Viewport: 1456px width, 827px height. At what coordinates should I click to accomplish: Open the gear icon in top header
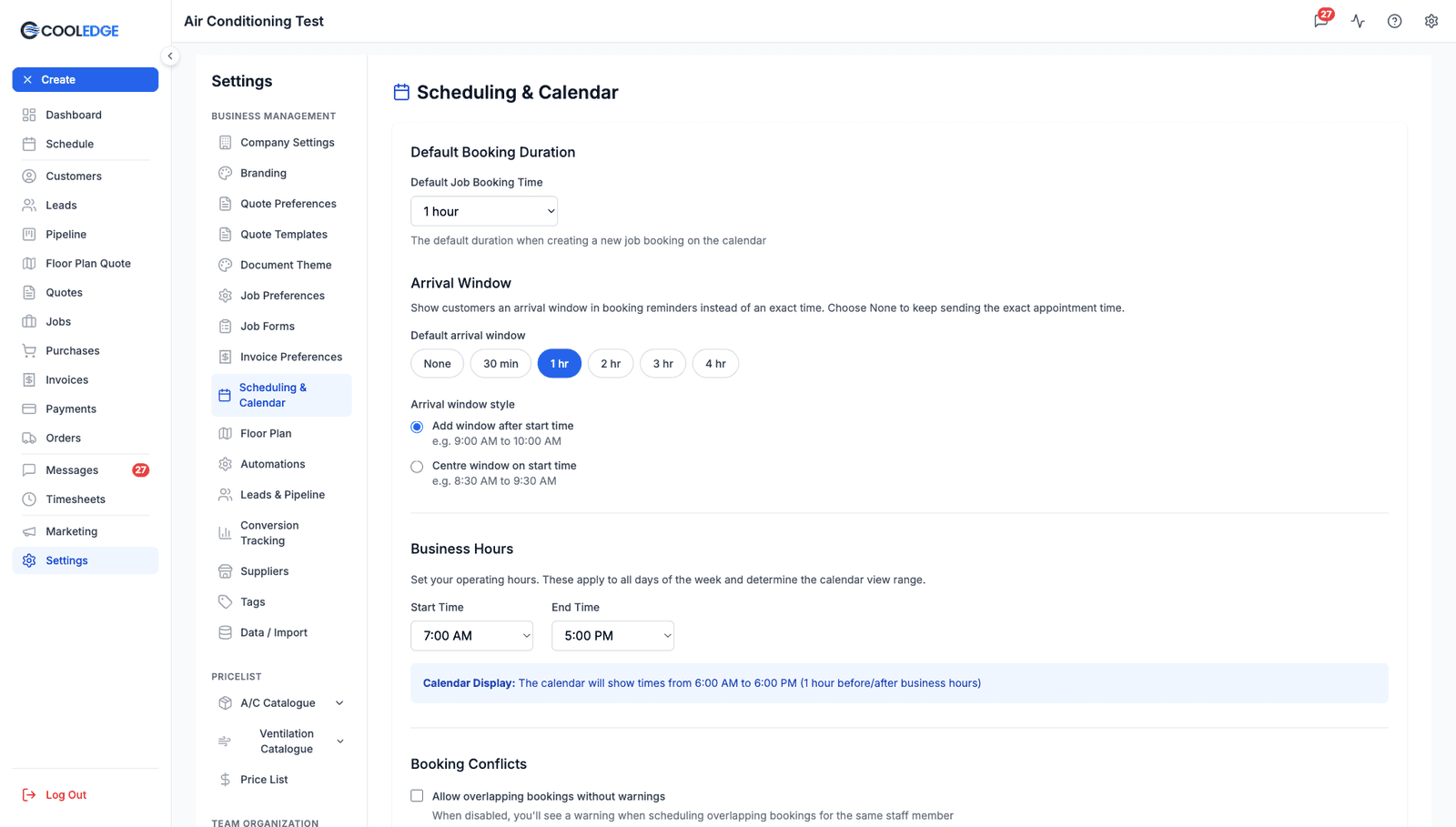click(1431, 21)
